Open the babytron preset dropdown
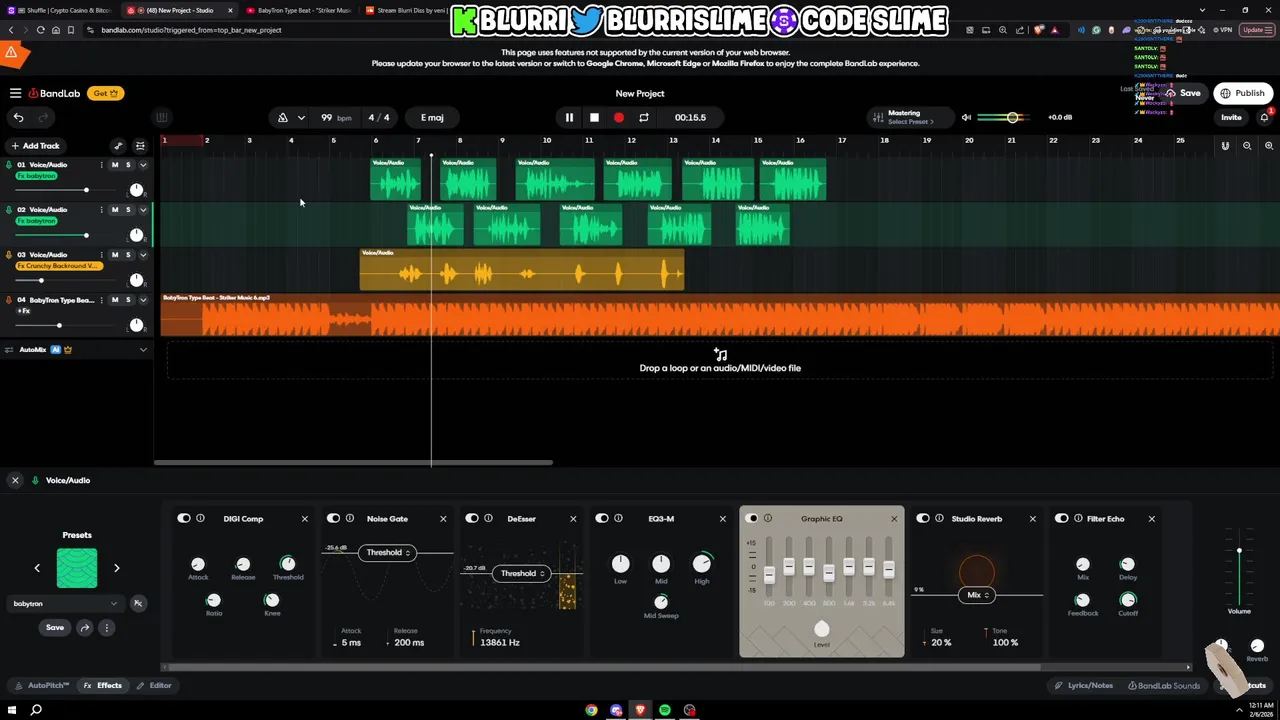This screenshot has width=1280, height=720. (x=65, y=604)
